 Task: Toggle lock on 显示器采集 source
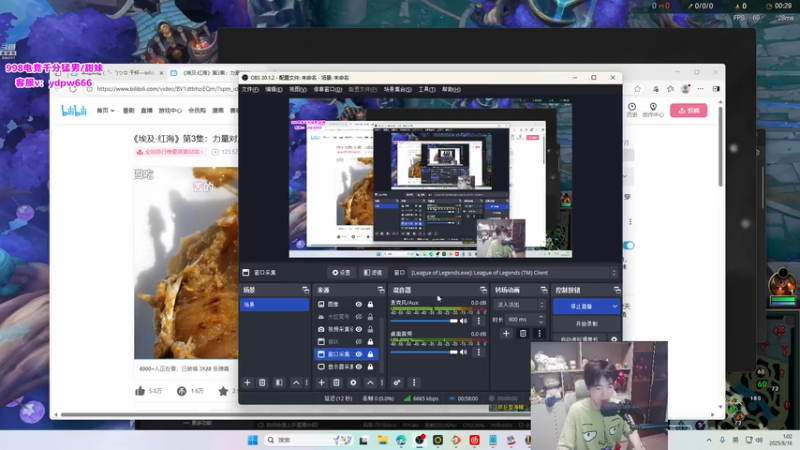[370, 367]
